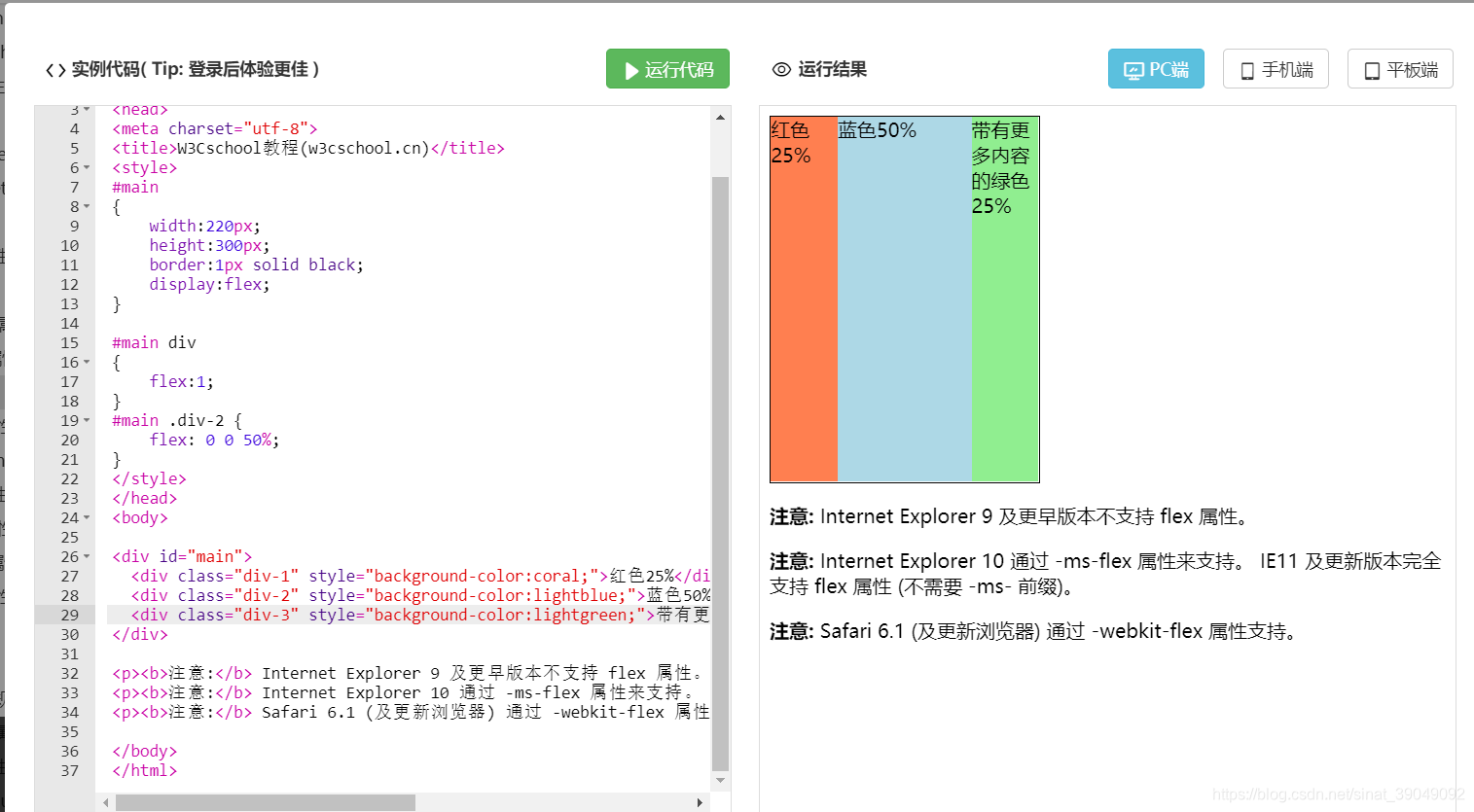Collapse the fold arrow on line 6
The height and width of the screenshot is (812, 1474).
87,167
